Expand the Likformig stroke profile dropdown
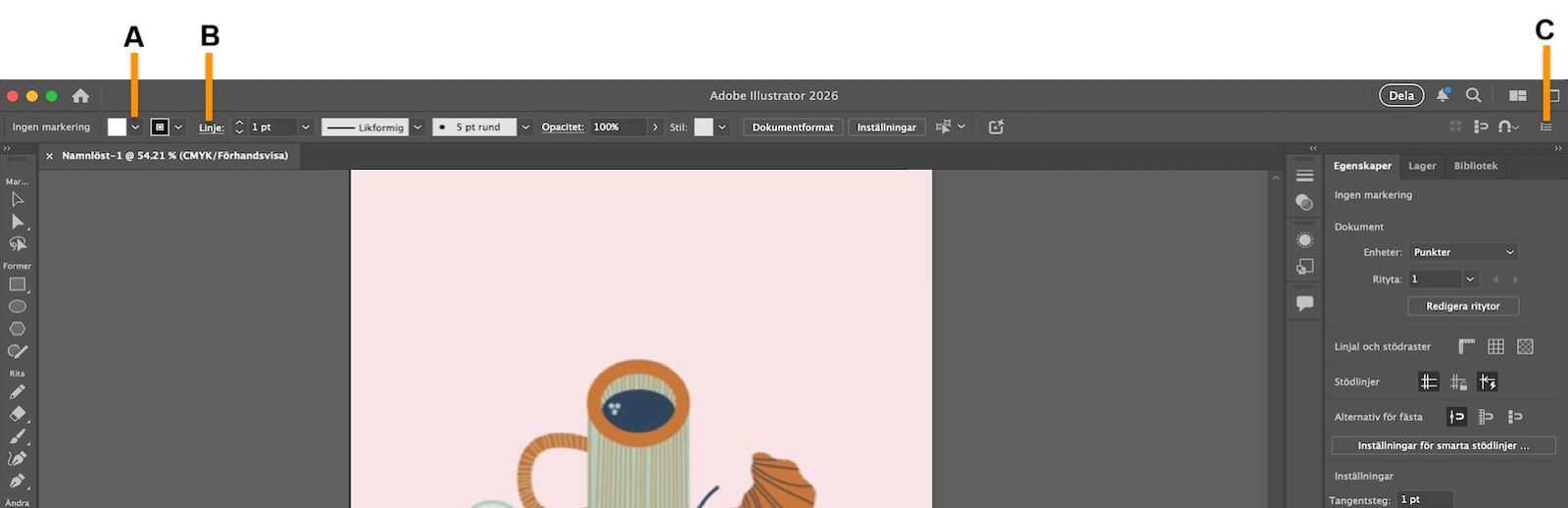 point(417,127)
